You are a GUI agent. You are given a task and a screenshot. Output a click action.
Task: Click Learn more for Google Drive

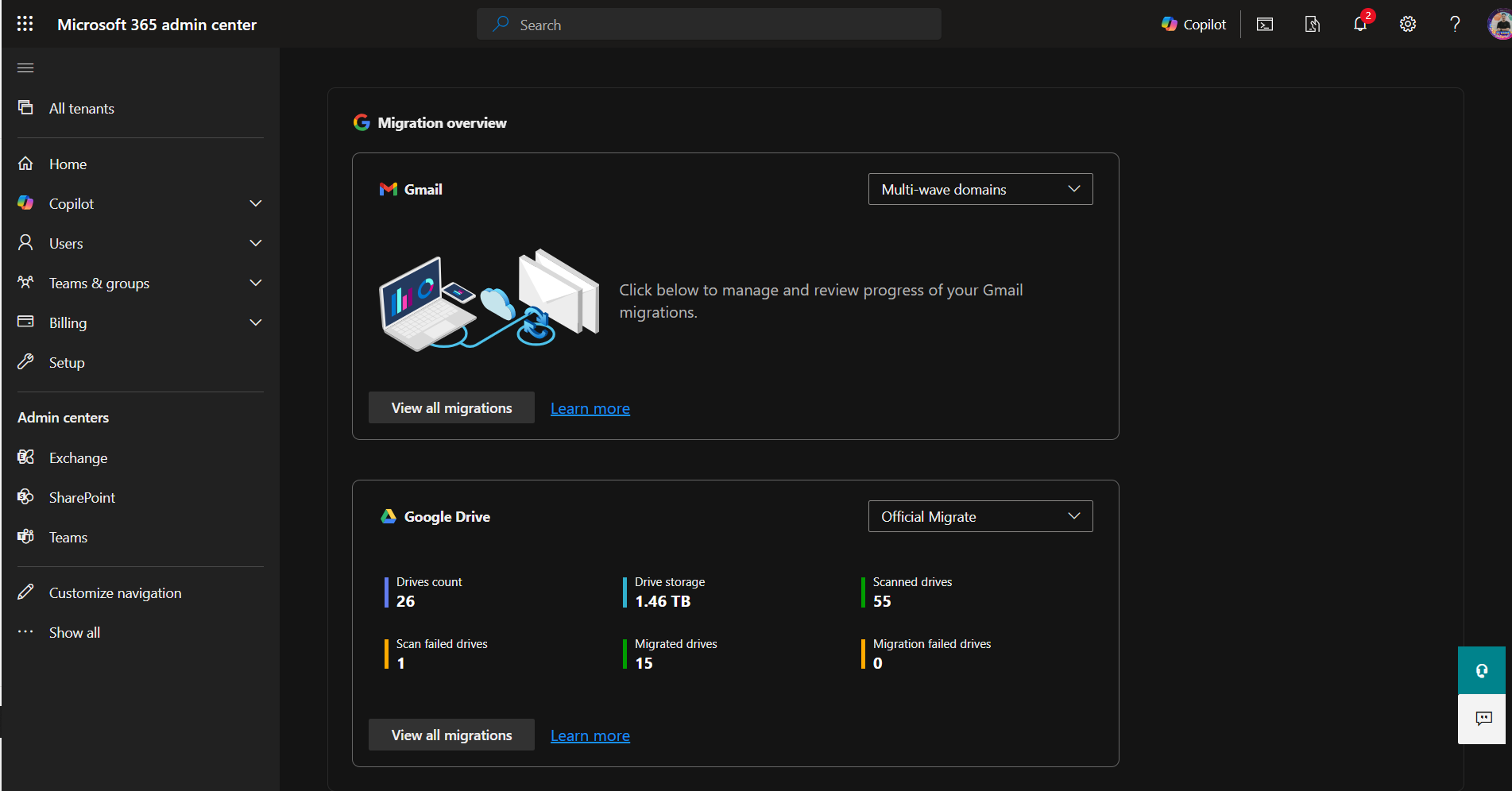(590, 735)
